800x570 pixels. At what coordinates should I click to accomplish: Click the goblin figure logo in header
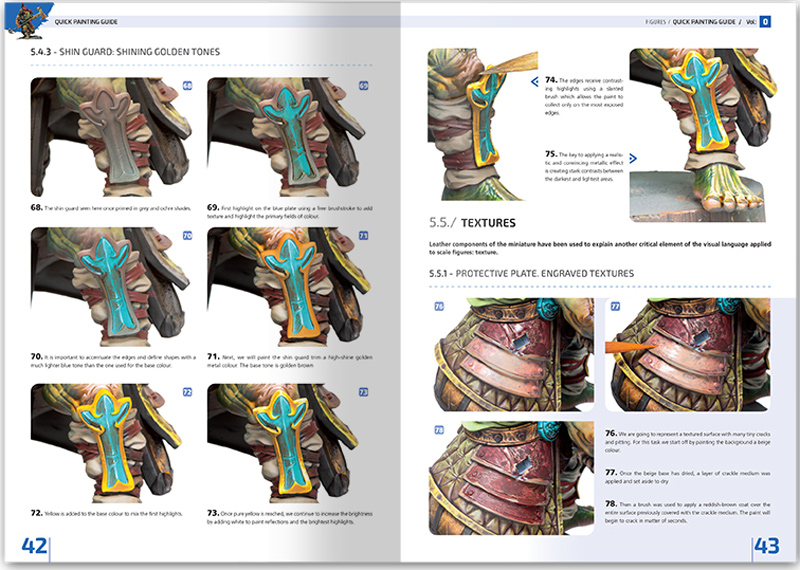coord(30,20)
